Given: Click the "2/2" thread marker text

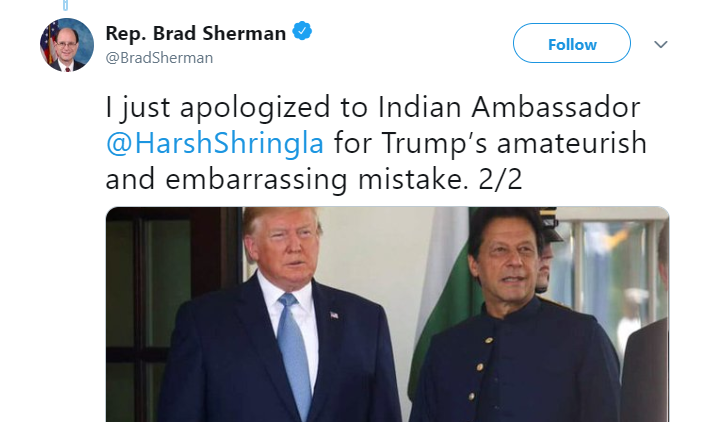Looking at the screenshot, I should [x=500, y=179].
